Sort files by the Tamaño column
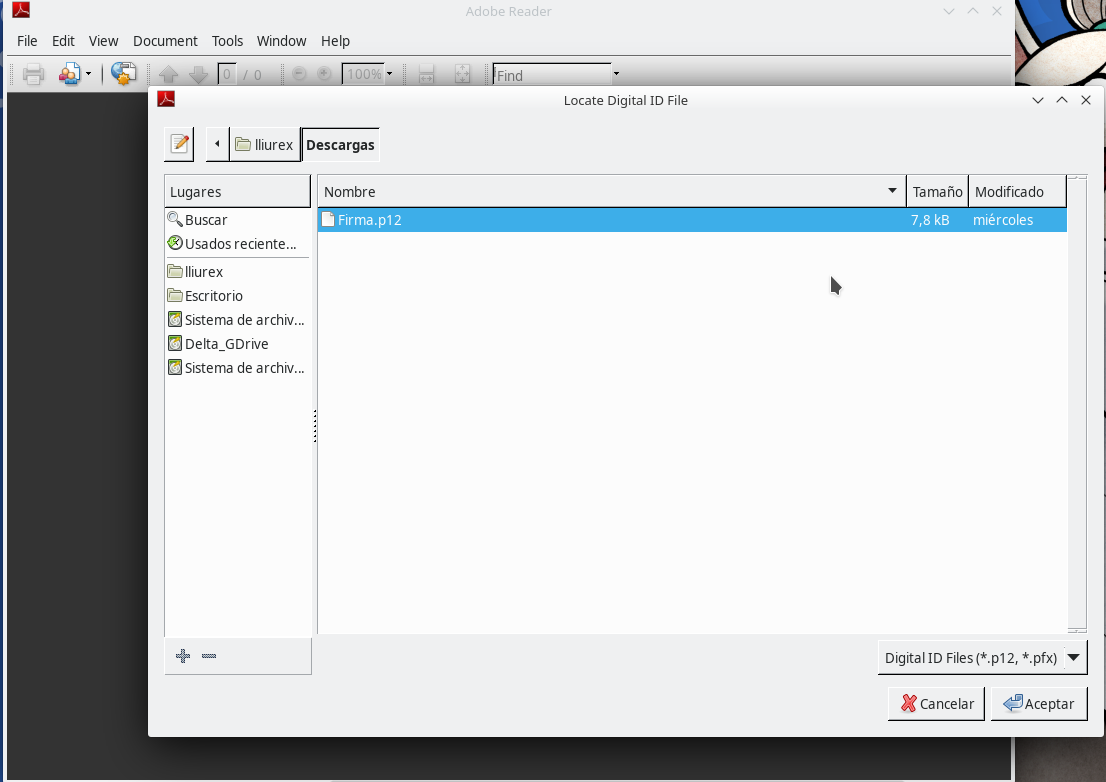 point(937,192)
